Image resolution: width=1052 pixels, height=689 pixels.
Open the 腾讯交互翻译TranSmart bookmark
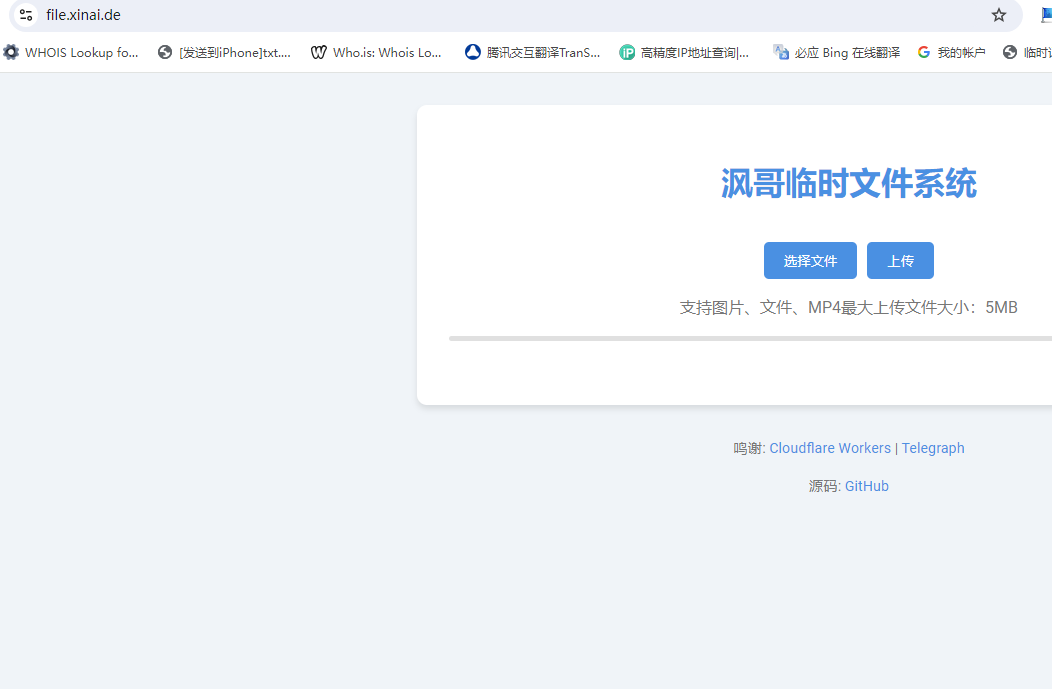533,52
